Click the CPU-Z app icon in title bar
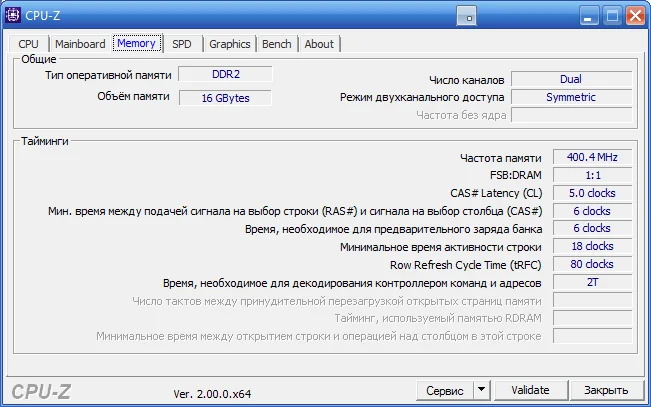The image size is (651, 407). click(x=13, y=15)
